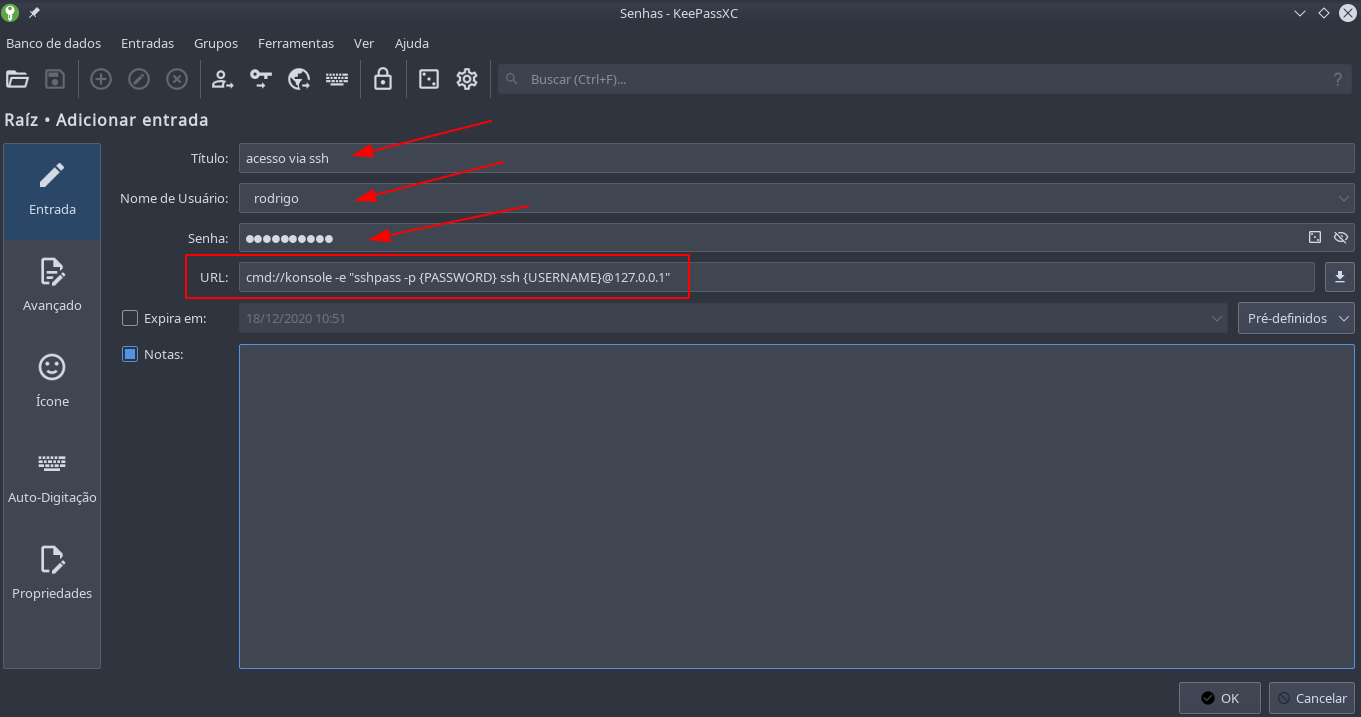Viewport: 1361px width, 717px height.
Task: Open settings via the gear icon
Action: 467,79
